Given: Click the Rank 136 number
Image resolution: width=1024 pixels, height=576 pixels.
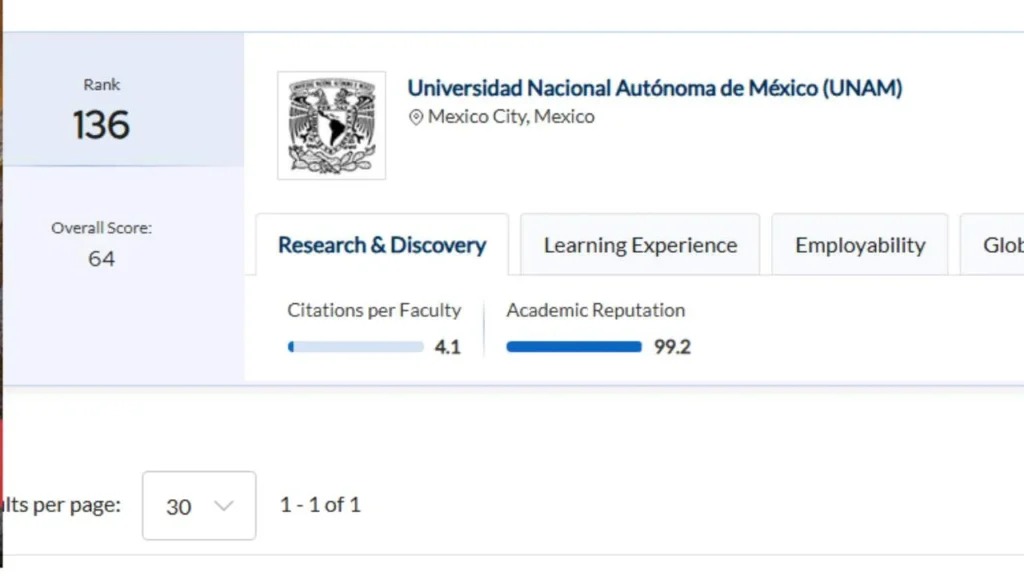Looking at the screenshot, I should click(101, 125).
